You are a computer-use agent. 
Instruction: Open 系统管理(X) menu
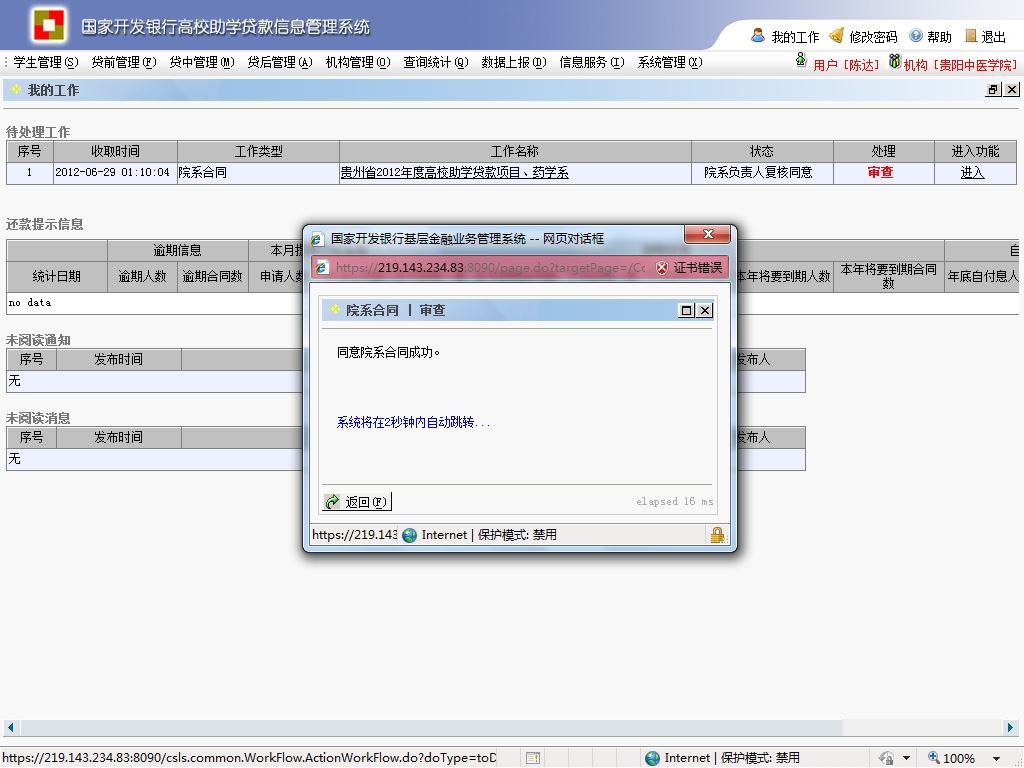[670, 62]
